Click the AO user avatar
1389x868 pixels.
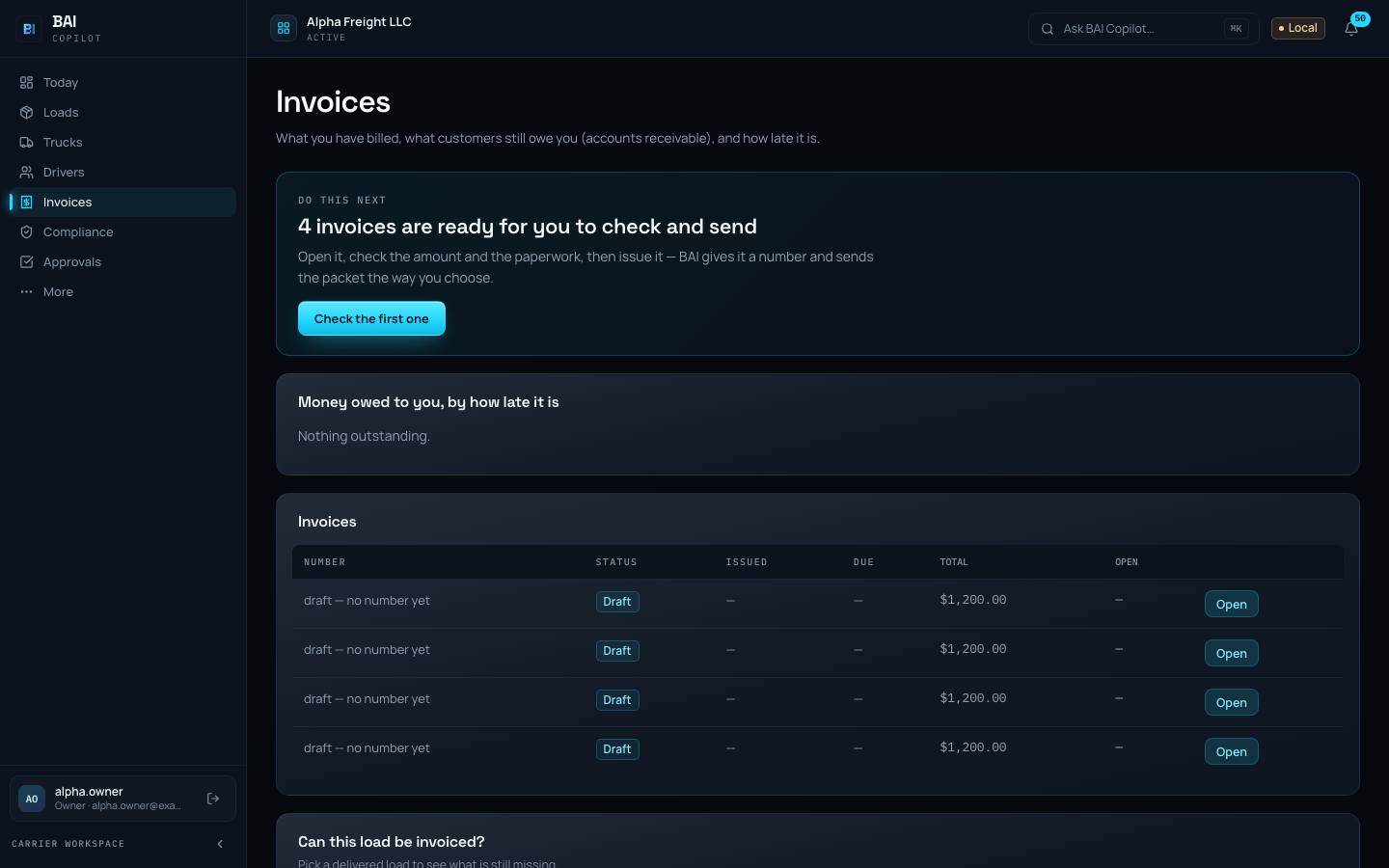click(x=32, y=799)
